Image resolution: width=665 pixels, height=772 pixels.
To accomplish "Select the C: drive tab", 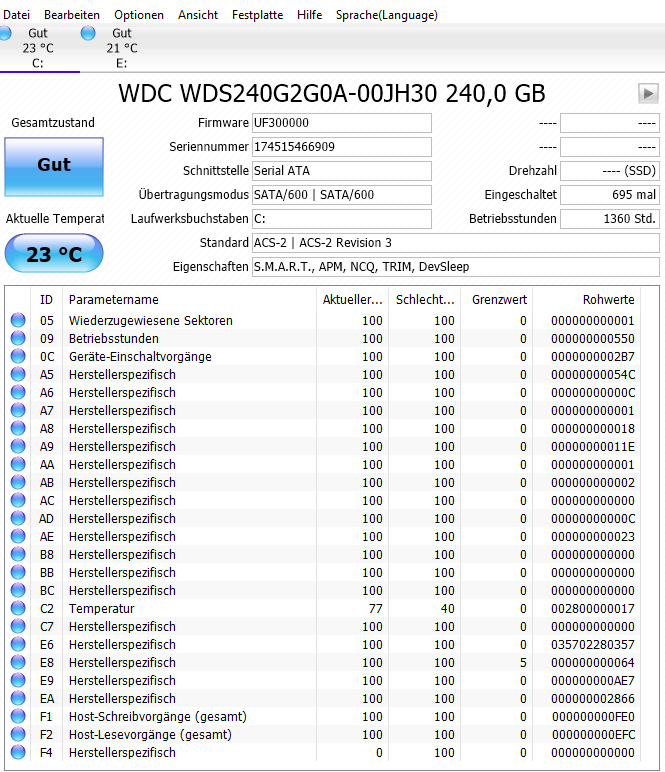I will tap(38, 48).
